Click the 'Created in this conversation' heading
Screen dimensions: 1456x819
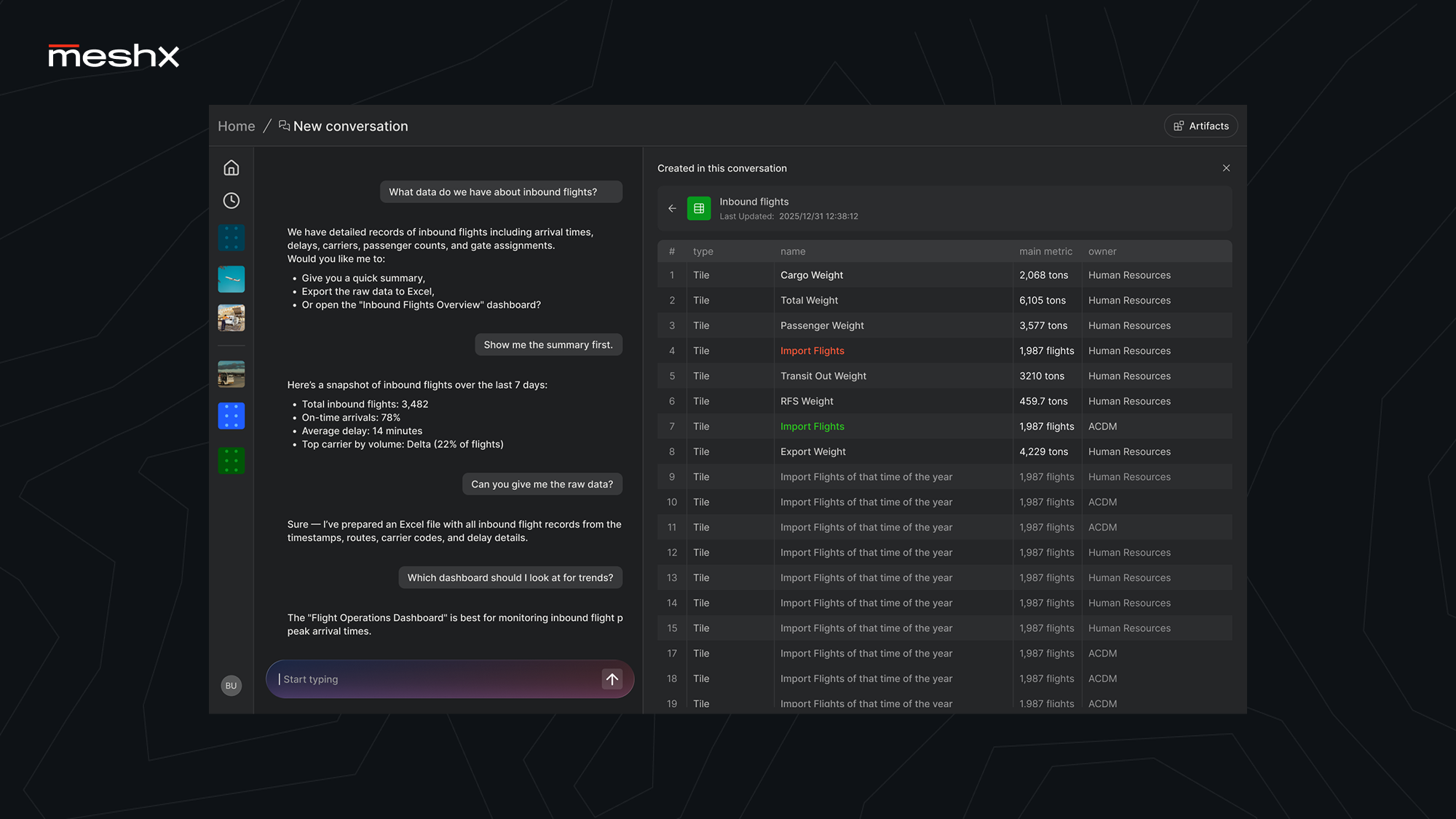pyautogui.click(x=721, y=168)
